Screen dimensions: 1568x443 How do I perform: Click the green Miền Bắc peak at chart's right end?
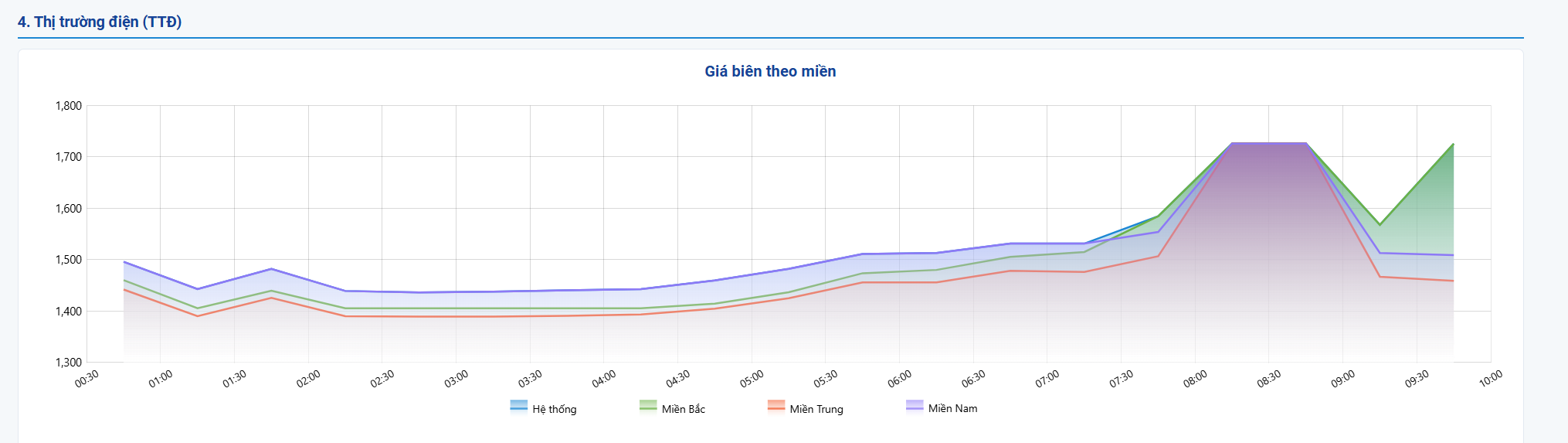point(1453,144)
